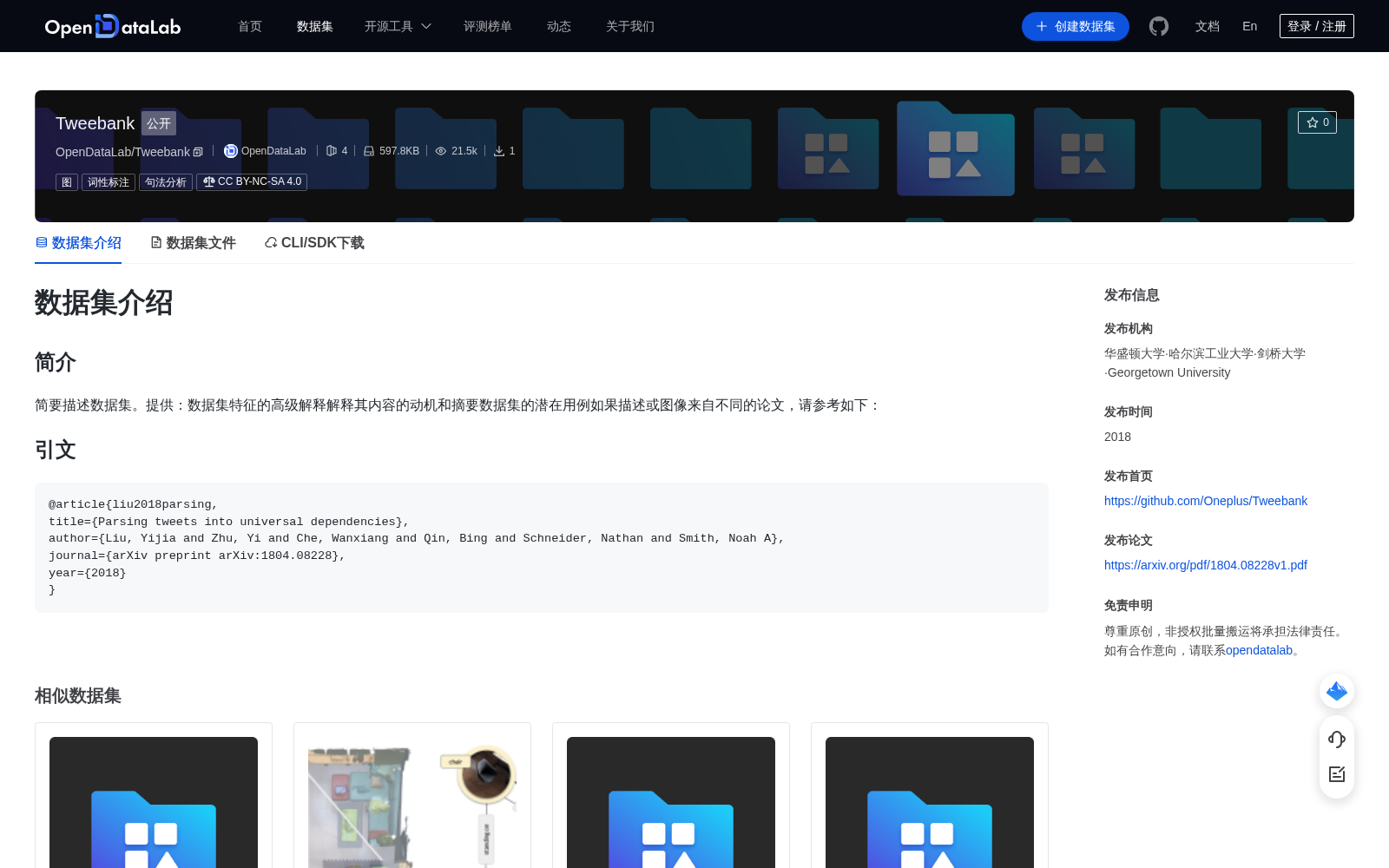Go to 首页 in navigation
1389x868 pixels.
click(x=250, y=26)
